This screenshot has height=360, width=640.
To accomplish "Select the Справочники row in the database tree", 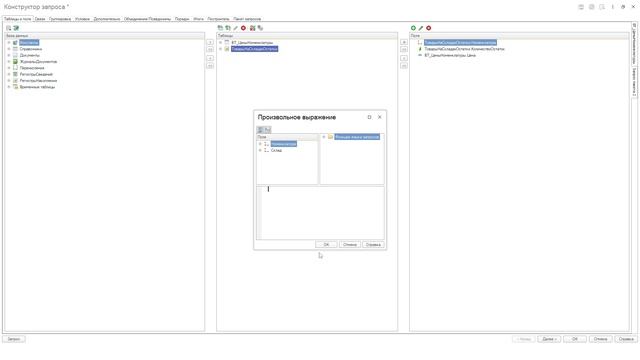I will tap(31, 49).
